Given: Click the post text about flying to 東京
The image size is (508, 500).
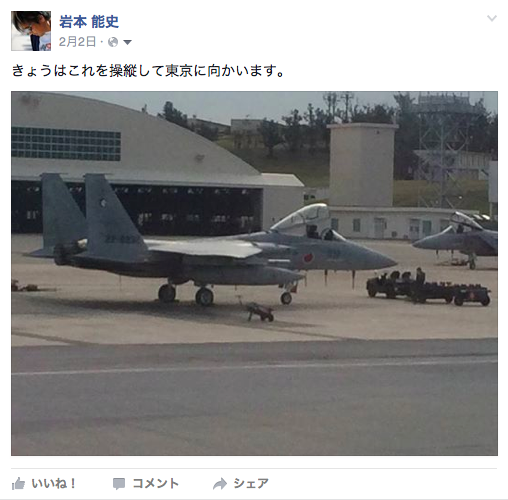Looking at the screenshot, I should tap(148, 71).
